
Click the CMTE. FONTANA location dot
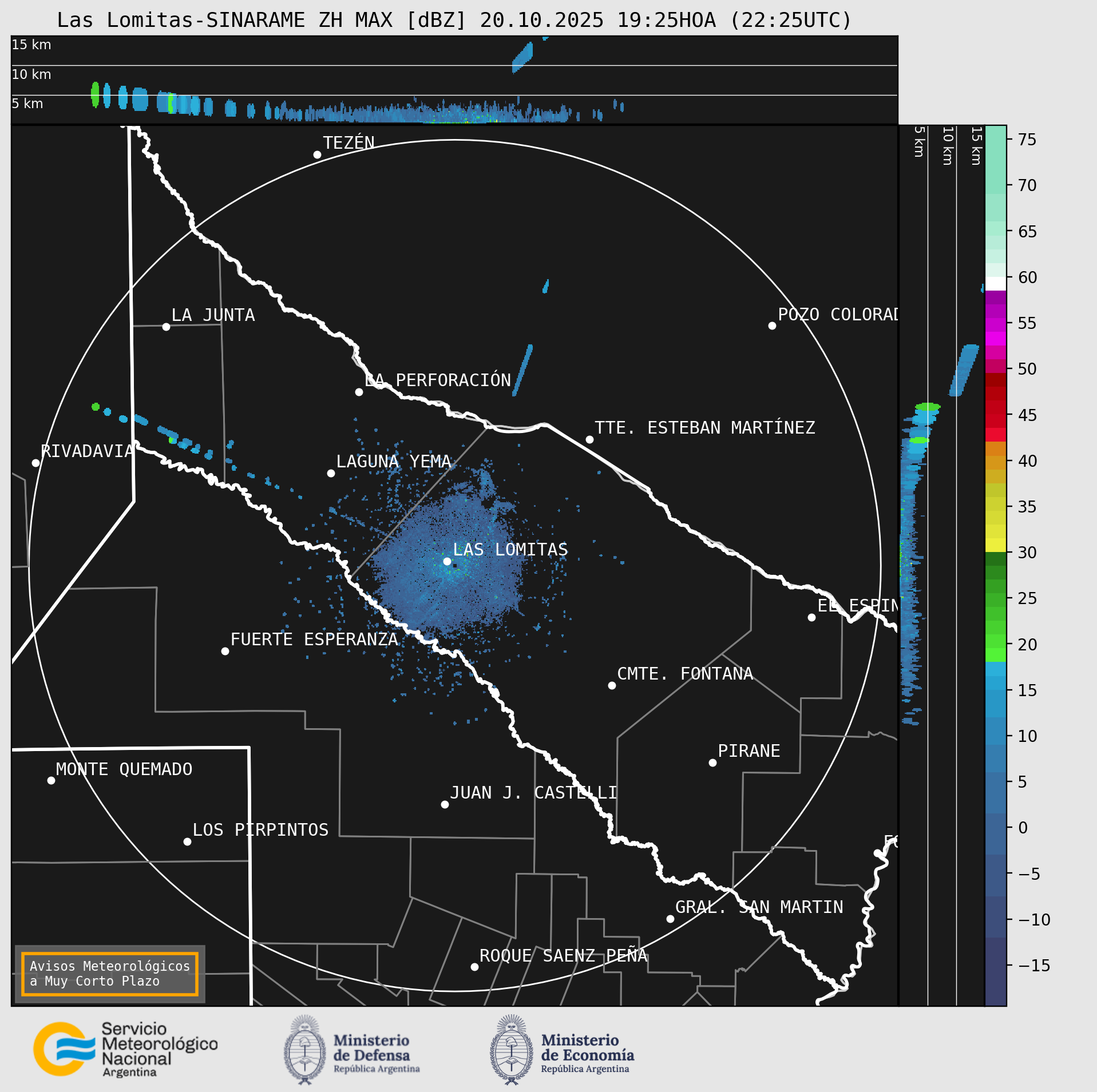point(612,685)
